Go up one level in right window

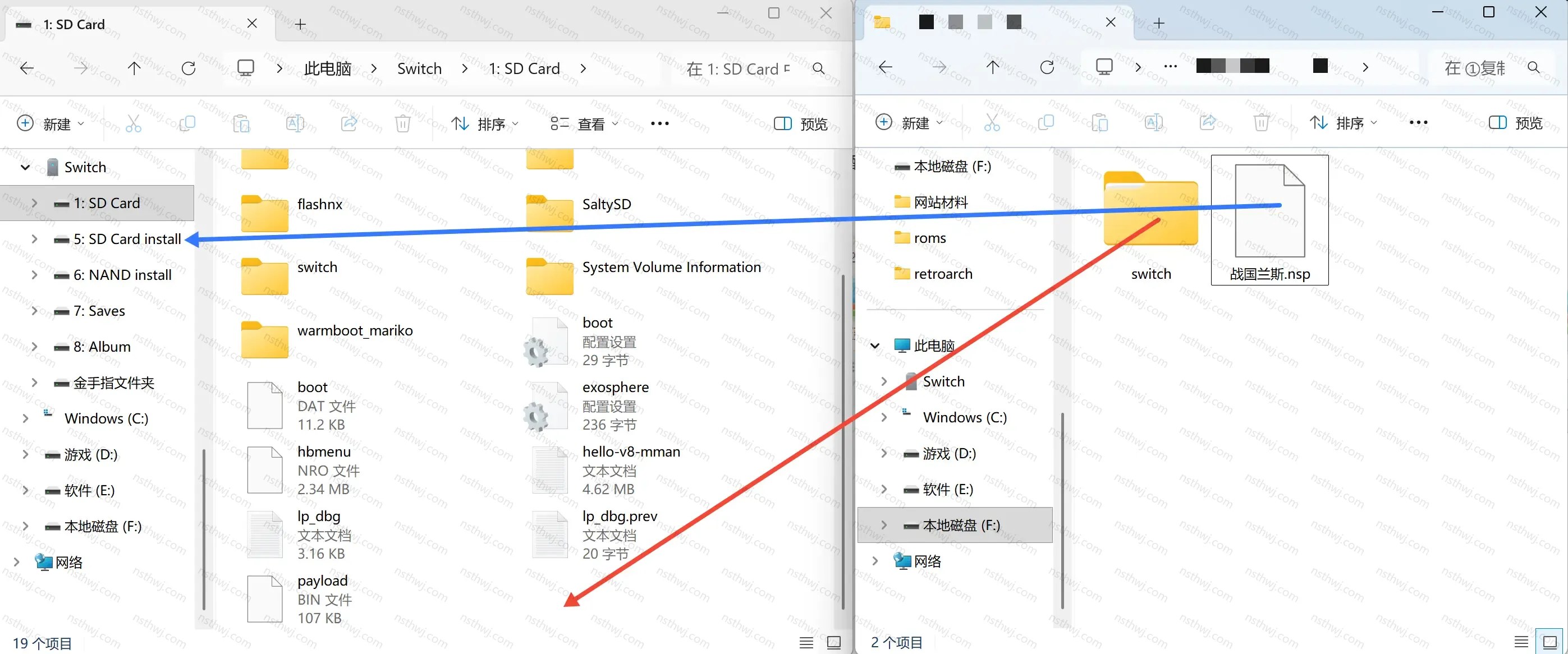pyautogui.click(x=993, y=67)
